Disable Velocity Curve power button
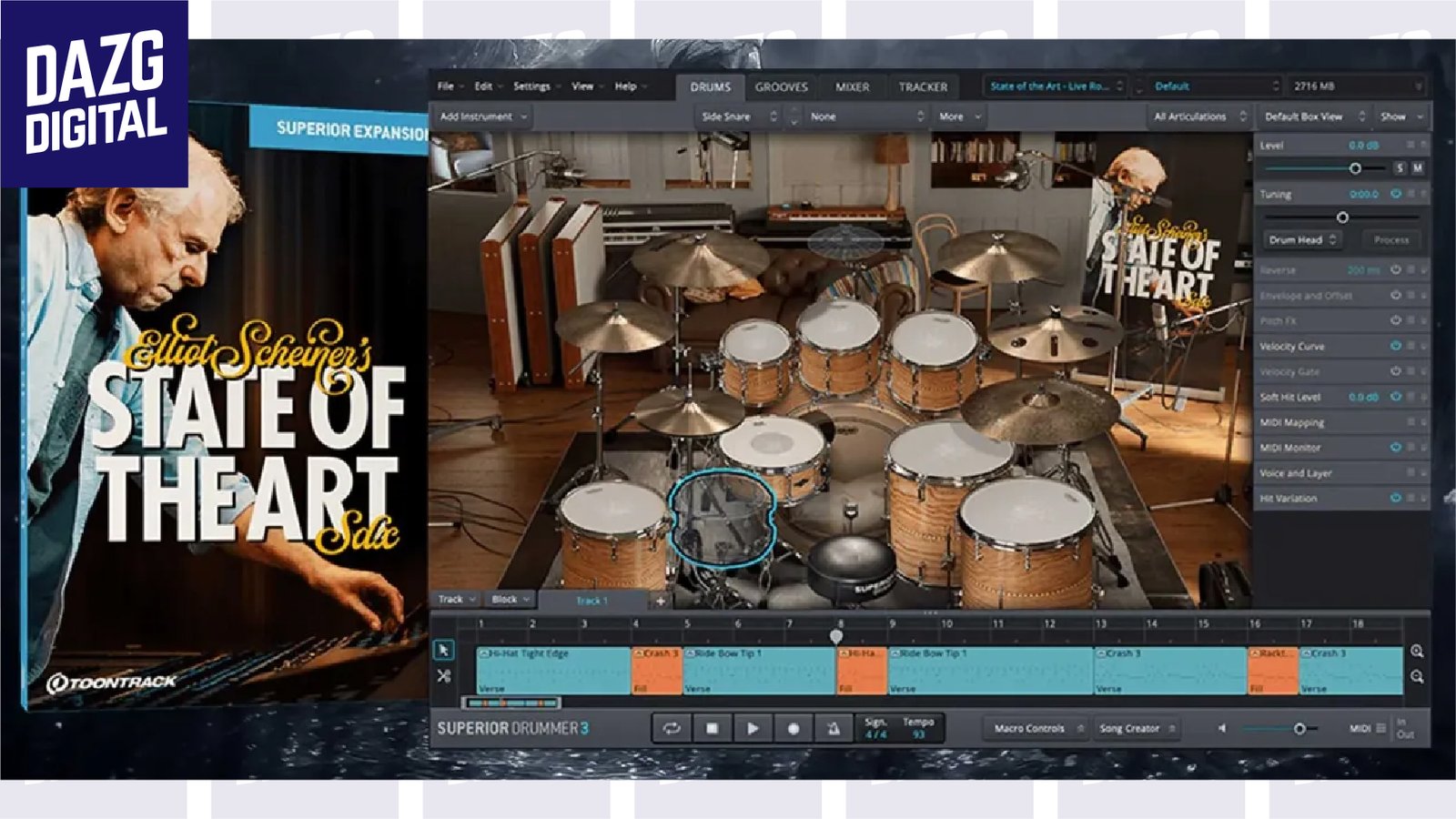 click(x=1395, y=346)
